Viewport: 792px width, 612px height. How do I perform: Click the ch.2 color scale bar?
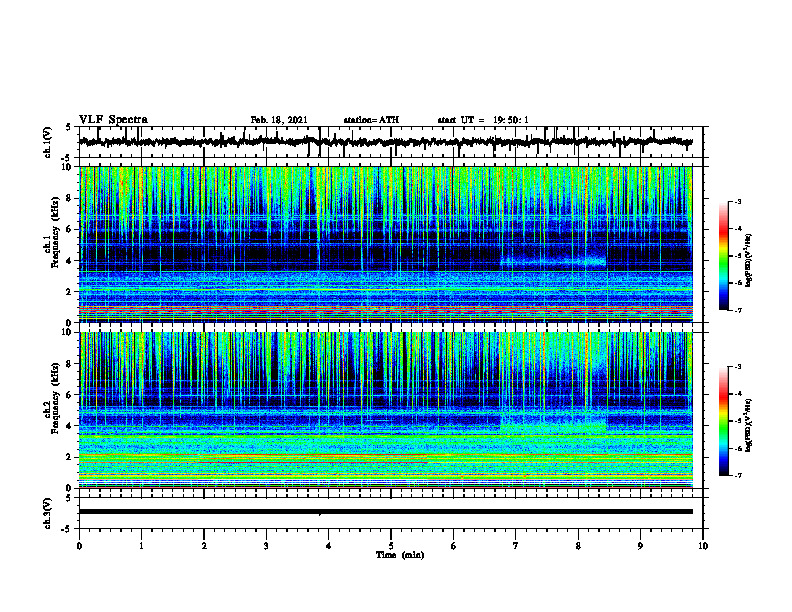(x=724, y=421)
